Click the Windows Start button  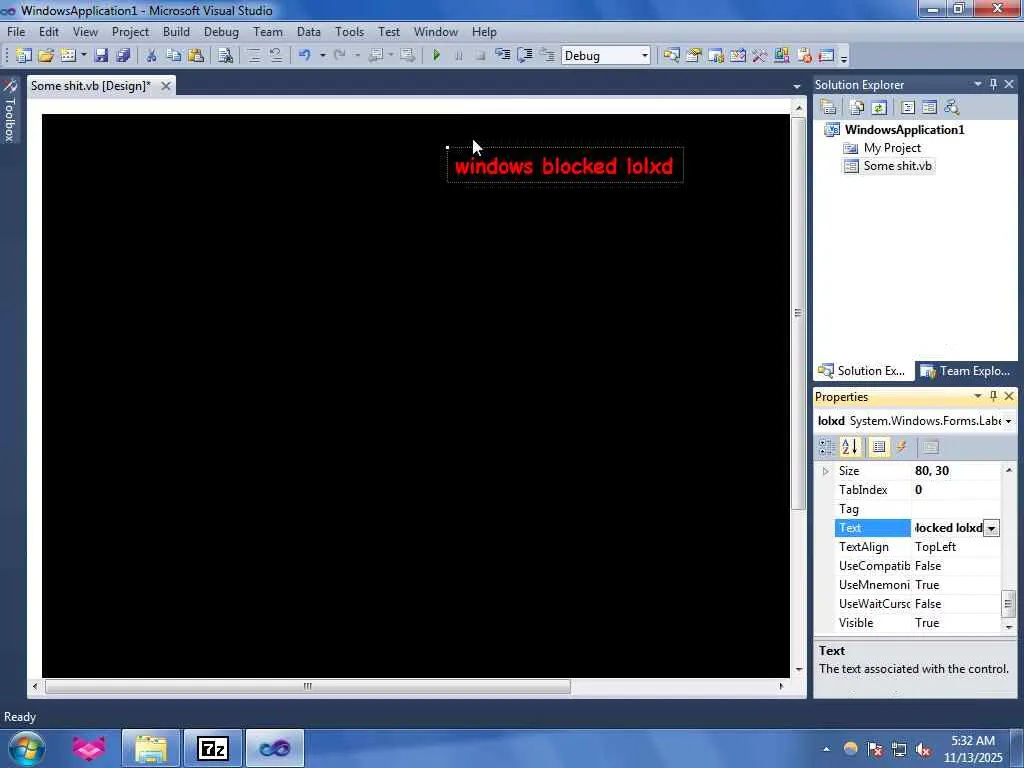tap(26, 748)
